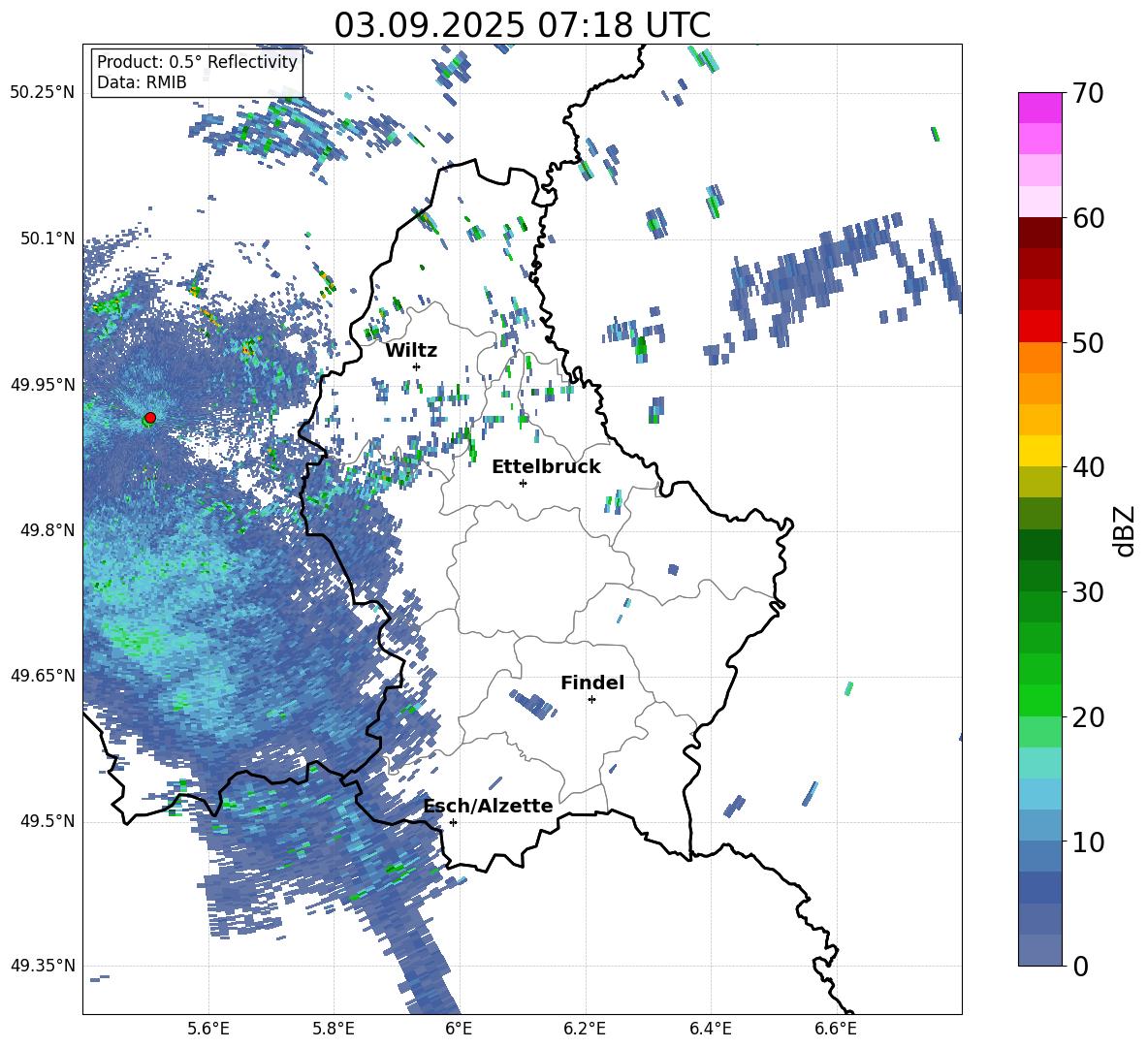Click the dBZ colorbar axis label
This screenshot has width=1148, height=1048.
coord(1124,530)
